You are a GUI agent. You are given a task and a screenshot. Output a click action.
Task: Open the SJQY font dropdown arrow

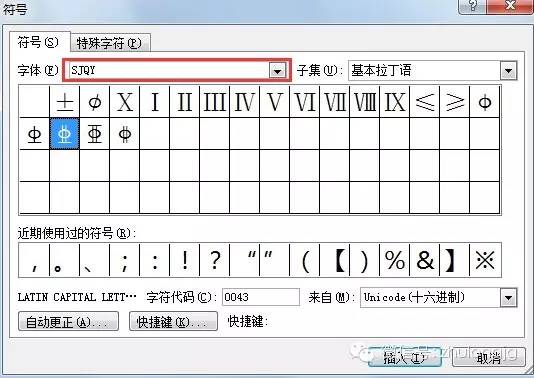pyautogui.click(x=278, y=71)
